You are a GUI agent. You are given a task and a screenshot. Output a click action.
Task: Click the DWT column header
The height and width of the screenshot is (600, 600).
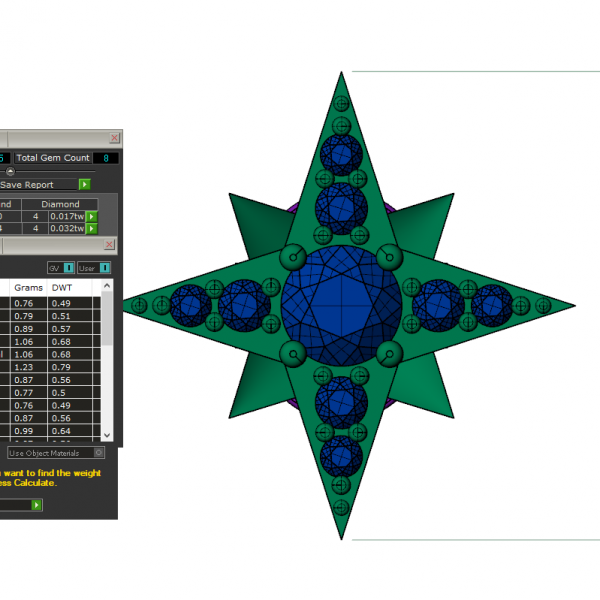point(62,287)
